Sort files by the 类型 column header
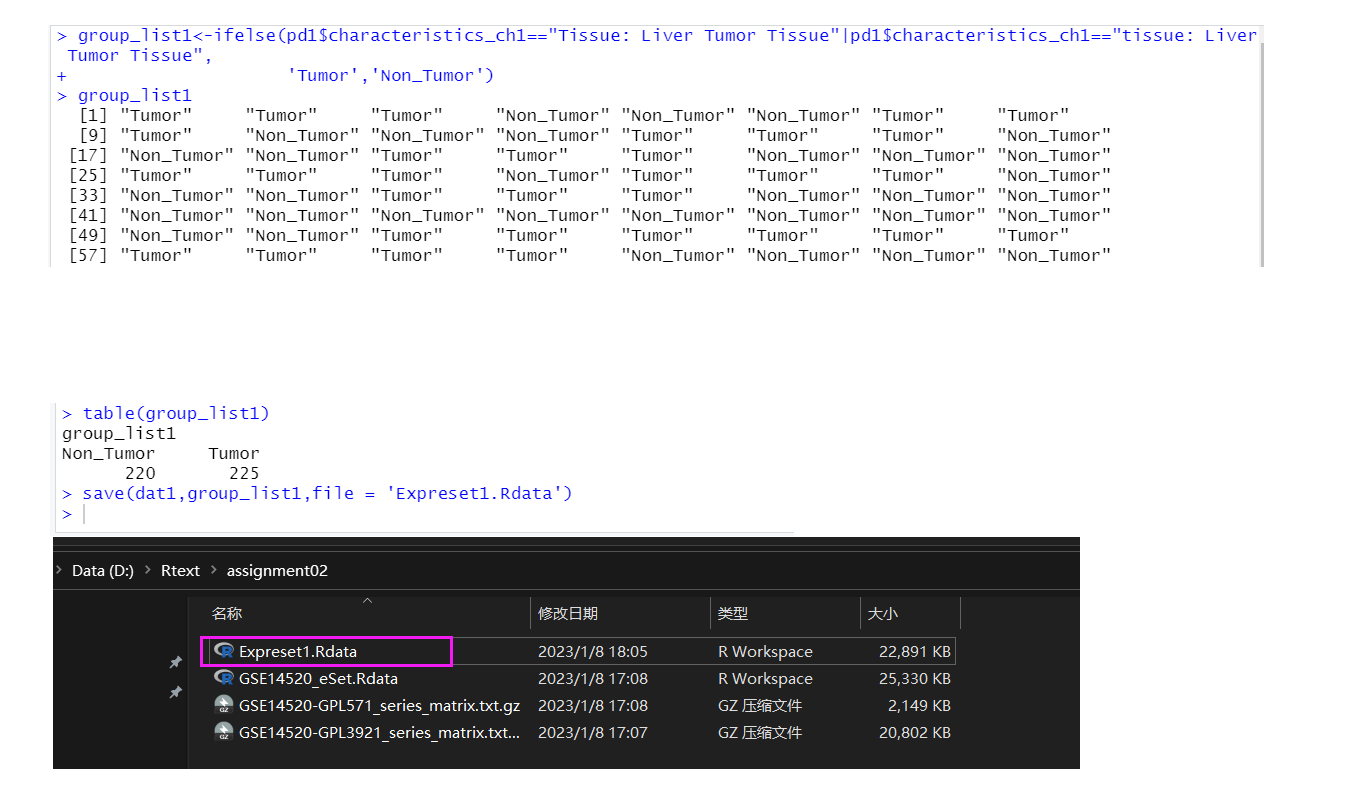The image size is (1350, 799). click(733, 613)
